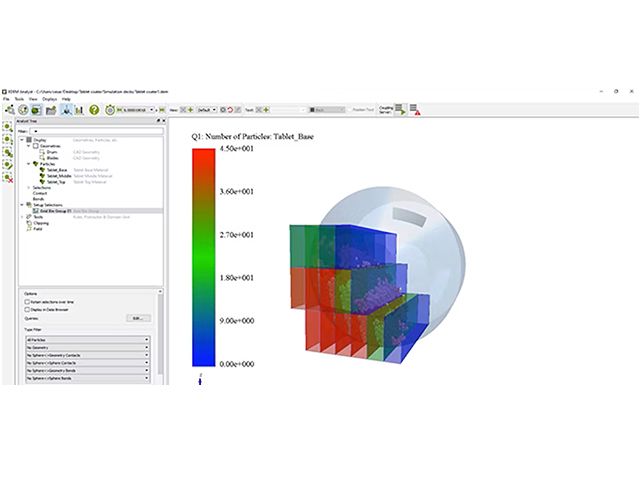This screenshot has height=480, width=640.
Task: Click the bar chart graph toolbar icon
Action: pyautogui.click(x=79, y=109)
